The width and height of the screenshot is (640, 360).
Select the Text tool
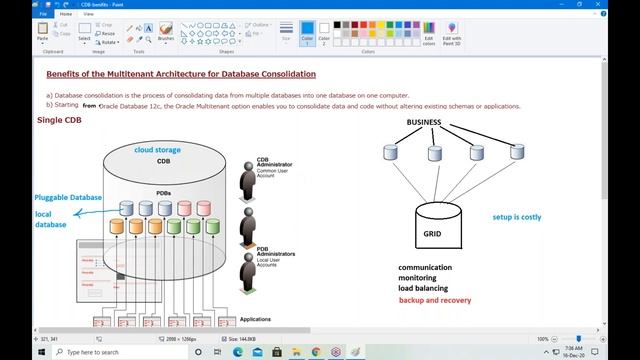click(149, 28)
